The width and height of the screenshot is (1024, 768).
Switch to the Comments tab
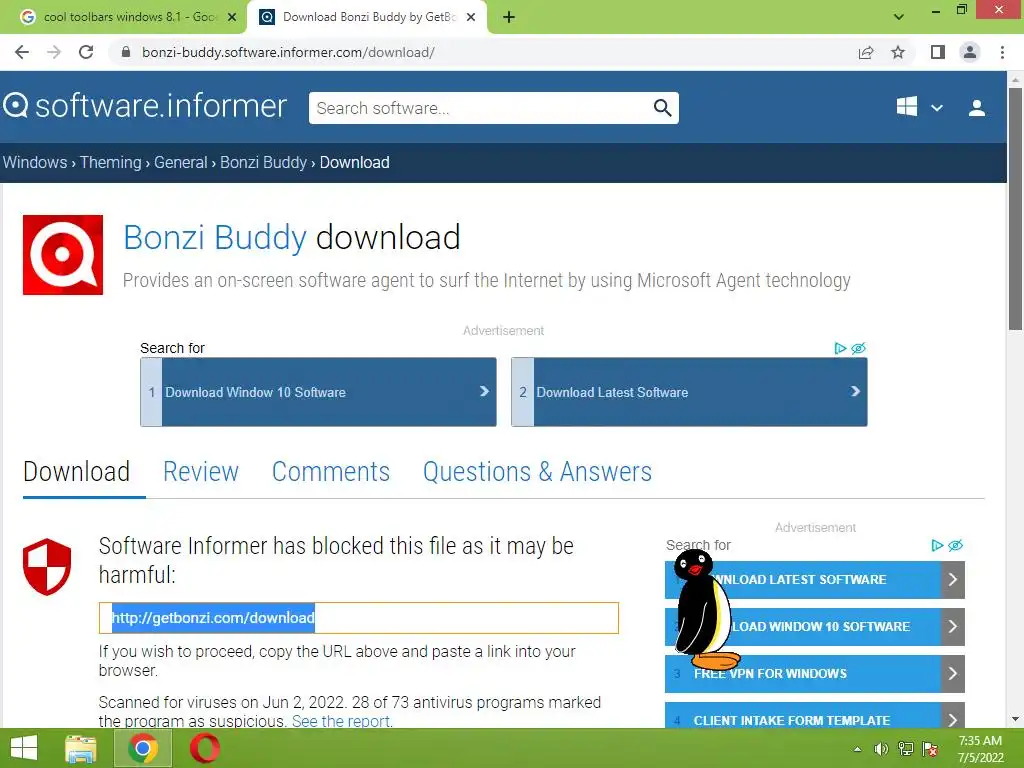pyautogui.click(x=331, y=472)
